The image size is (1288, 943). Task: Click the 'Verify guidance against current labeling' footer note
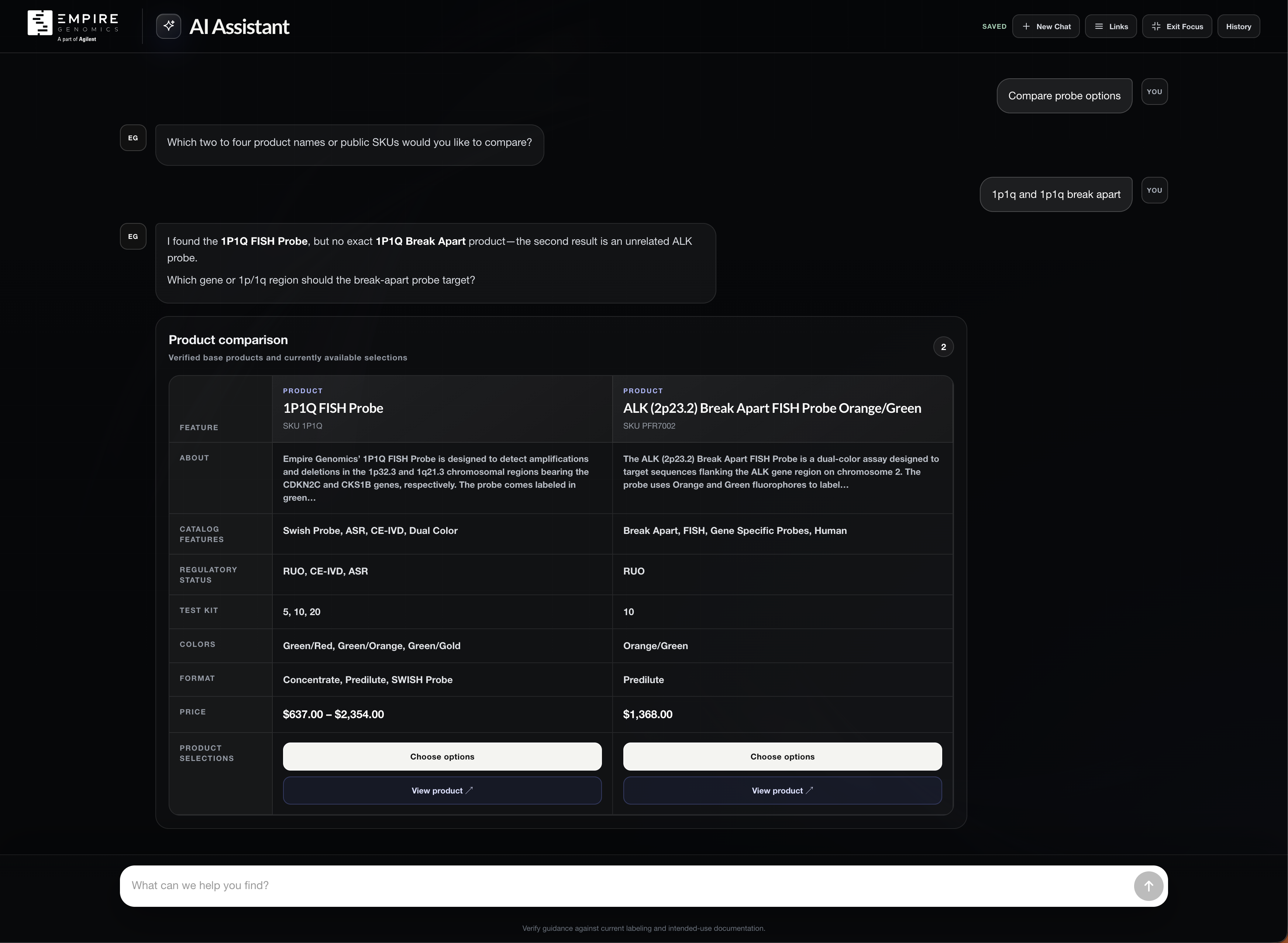point(643,929)
